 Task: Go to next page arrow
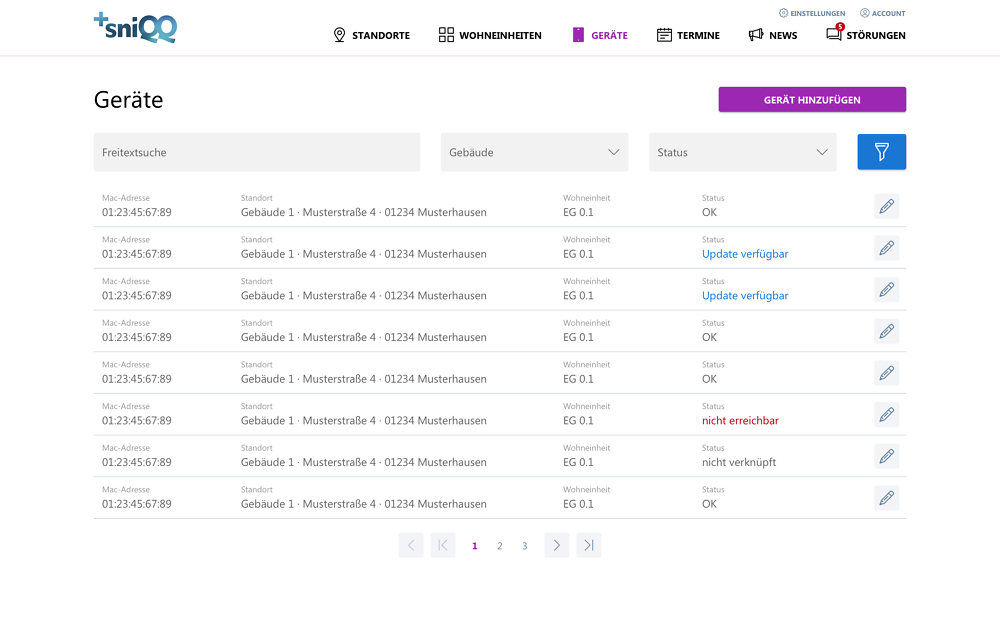pyautogui.click(x=557, y=545)
